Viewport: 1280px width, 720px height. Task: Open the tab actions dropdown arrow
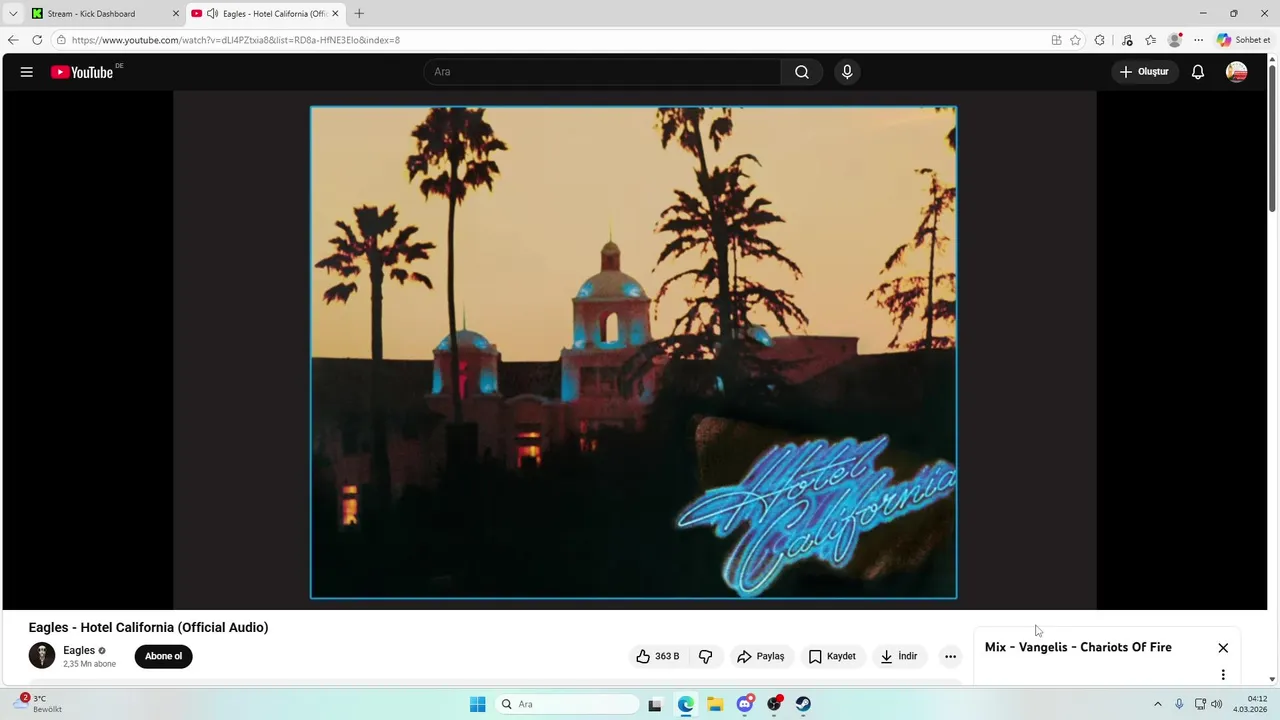point(13,14)
